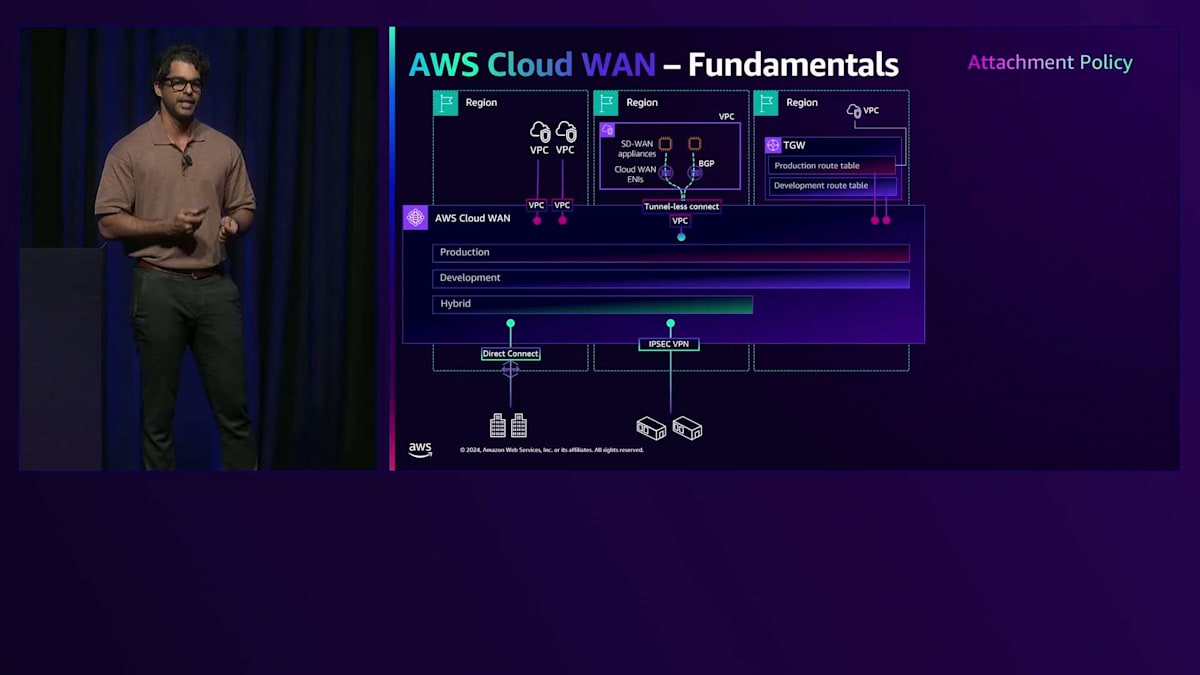Click VPC label directly below Tunnel-less connect

[x=680, y=221]
